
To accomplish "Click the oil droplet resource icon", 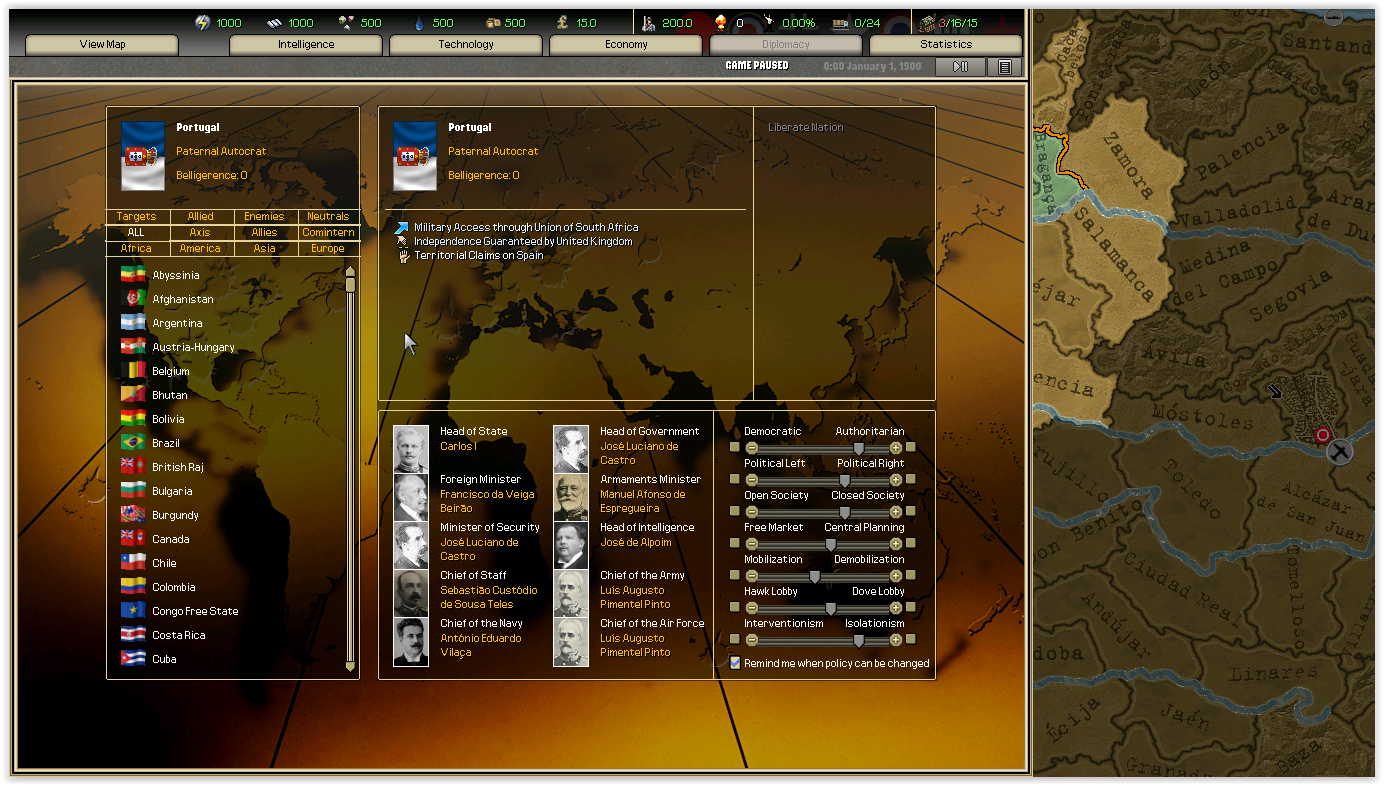I will (x=418, y=22).
